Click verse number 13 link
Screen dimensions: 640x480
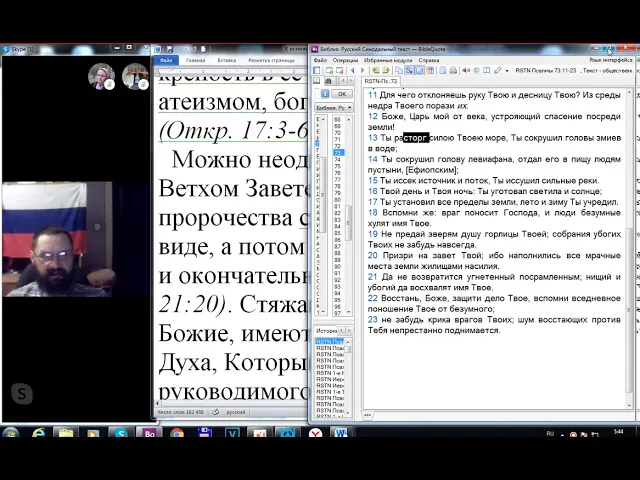pos(373,138)
